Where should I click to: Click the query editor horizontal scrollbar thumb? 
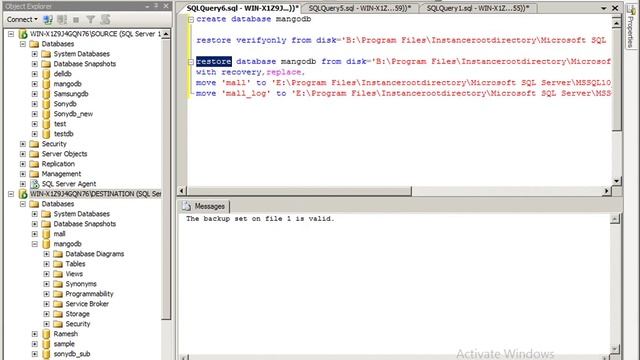pos(299,191)
